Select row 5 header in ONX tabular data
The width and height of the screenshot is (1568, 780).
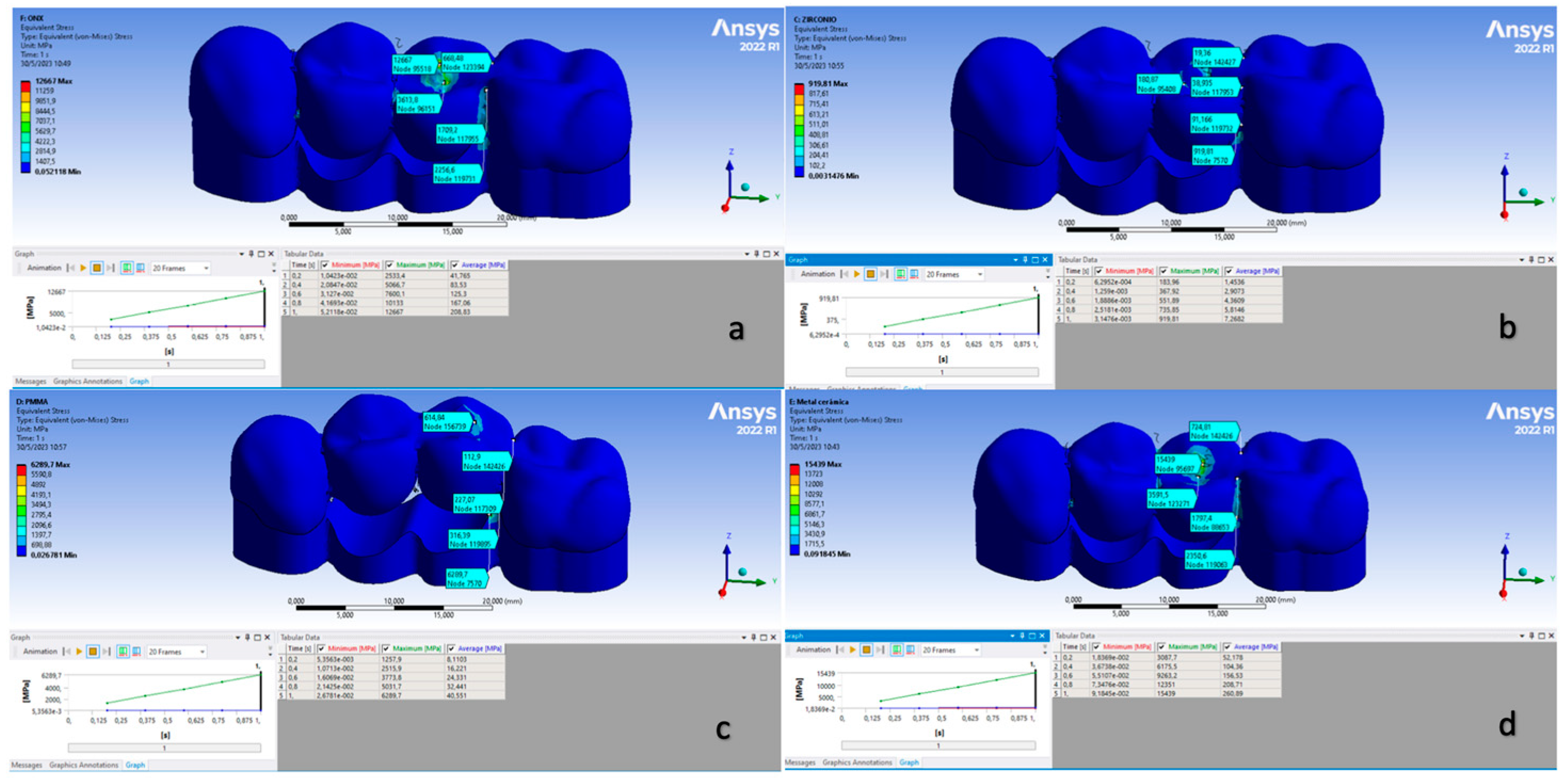pyautogui.click(x=284, y=312)
